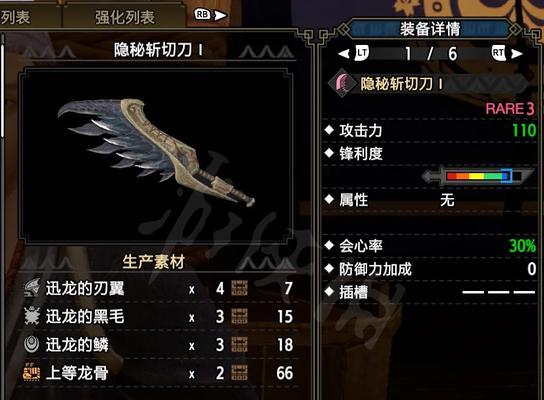Image resolution: width=544 pixels, height=400 pixels.
Task: Open the 强化列表 tab
Action: [x=125, y=17]
